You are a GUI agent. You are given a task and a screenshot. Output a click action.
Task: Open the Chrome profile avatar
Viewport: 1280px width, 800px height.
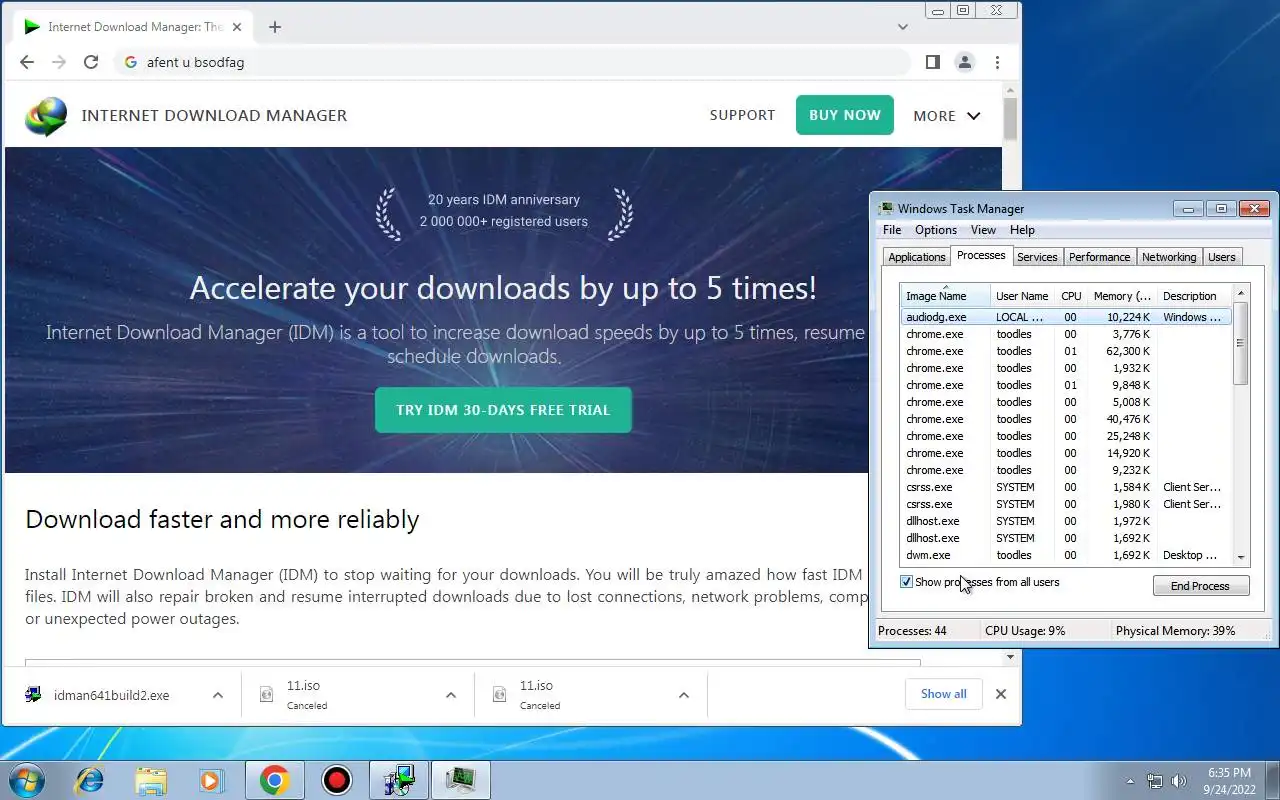point(964,62)
